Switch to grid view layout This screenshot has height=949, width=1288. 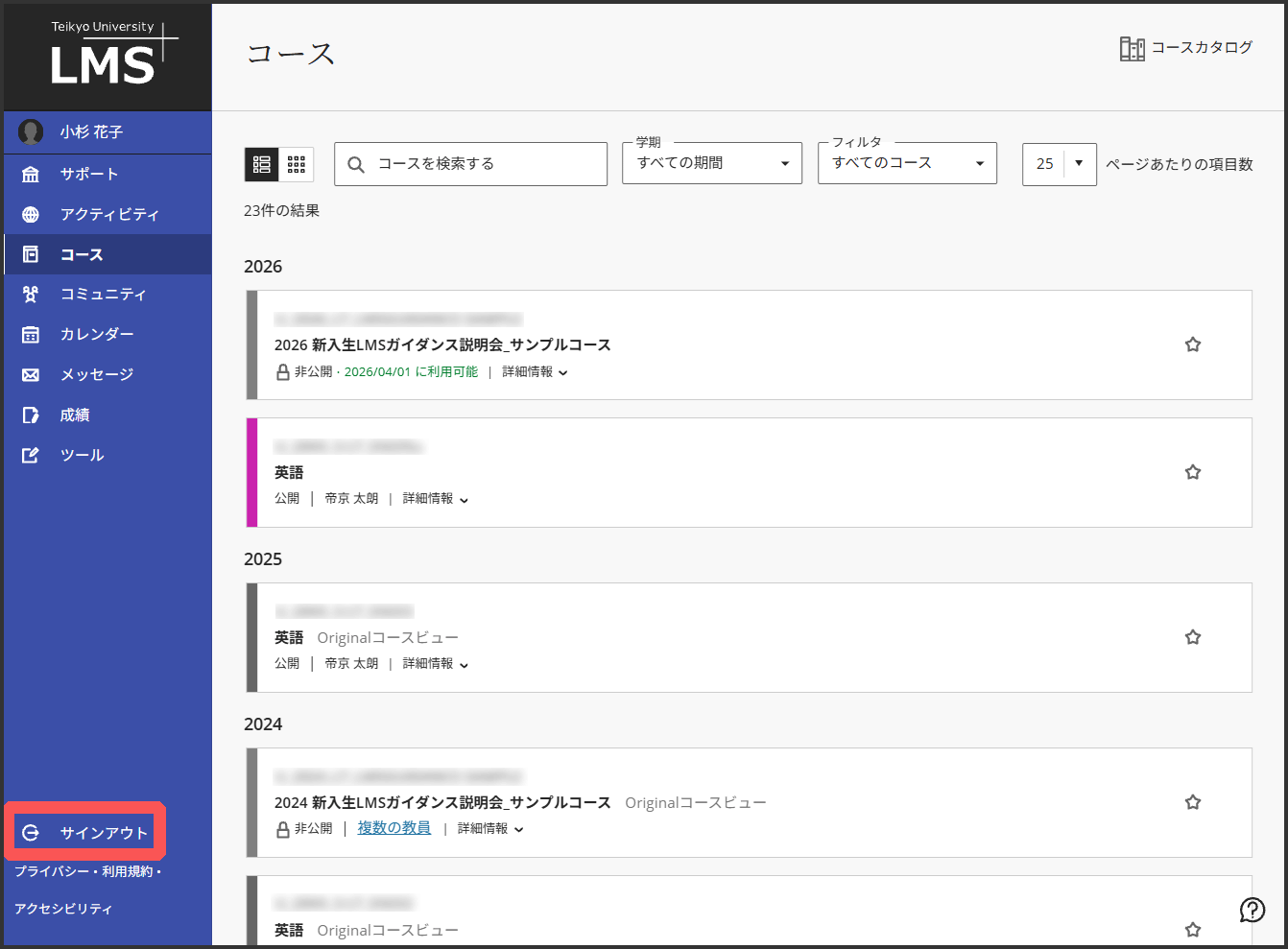click(297, 165)
